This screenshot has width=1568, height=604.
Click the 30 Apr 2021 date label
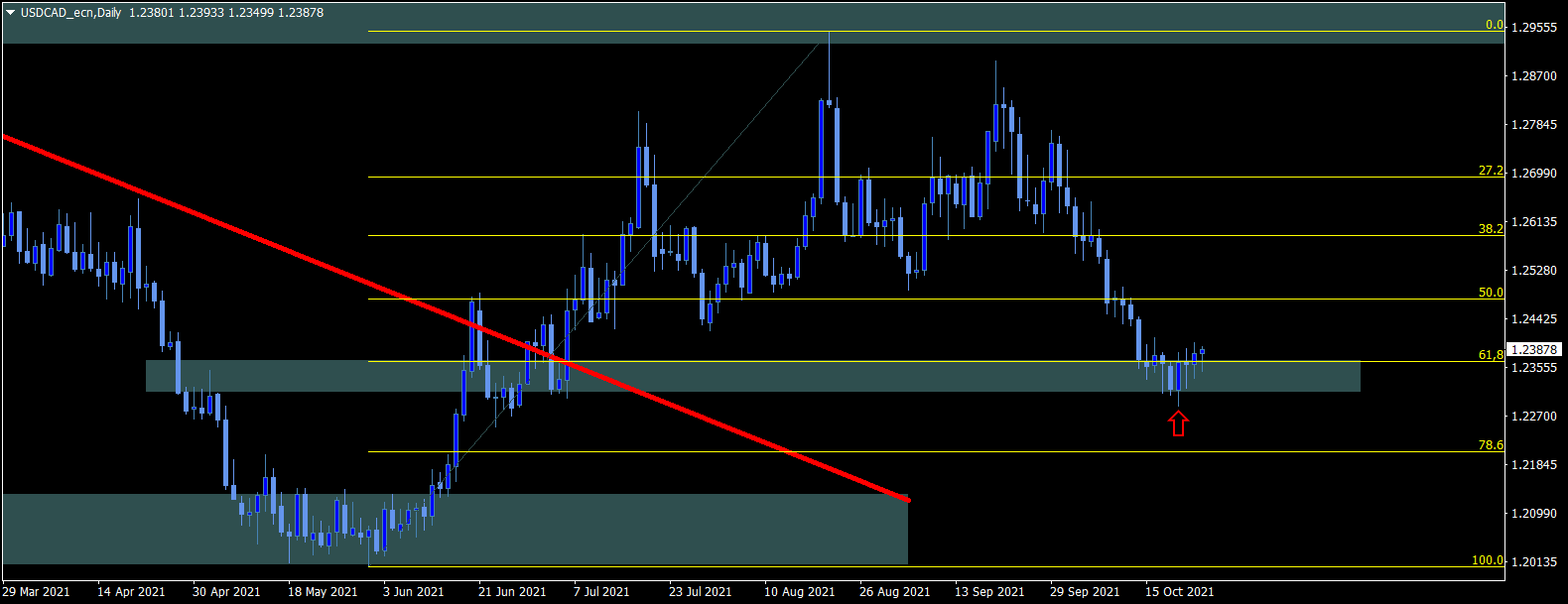pyautogui.click(x=226, y=592)
